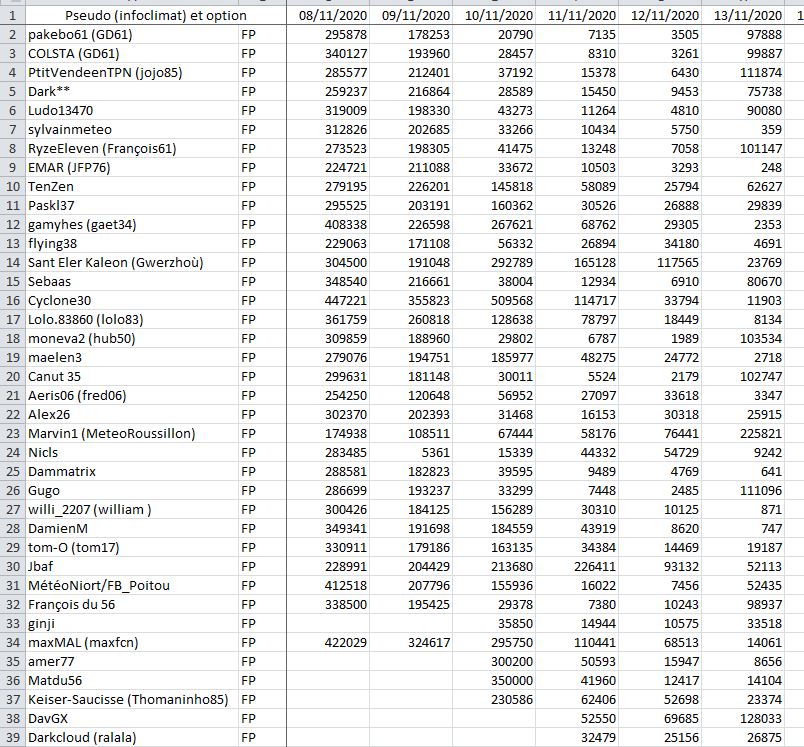Viewport: 804px width, 747px height.
Task: Click the value 1989 in moneva2's row
Action: pos(660,338)
